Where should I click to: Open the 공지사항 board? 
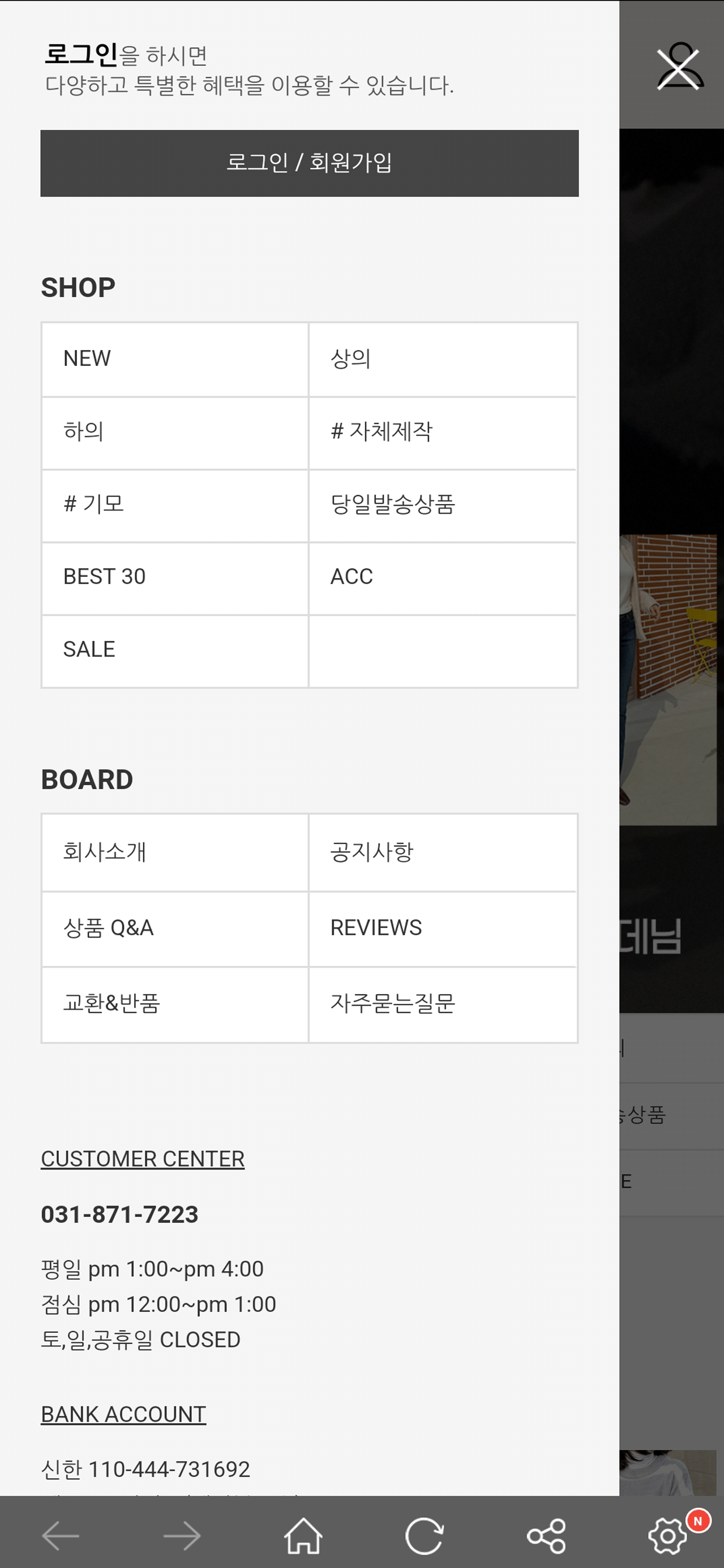pyautogui.click(x=443, y=852)
